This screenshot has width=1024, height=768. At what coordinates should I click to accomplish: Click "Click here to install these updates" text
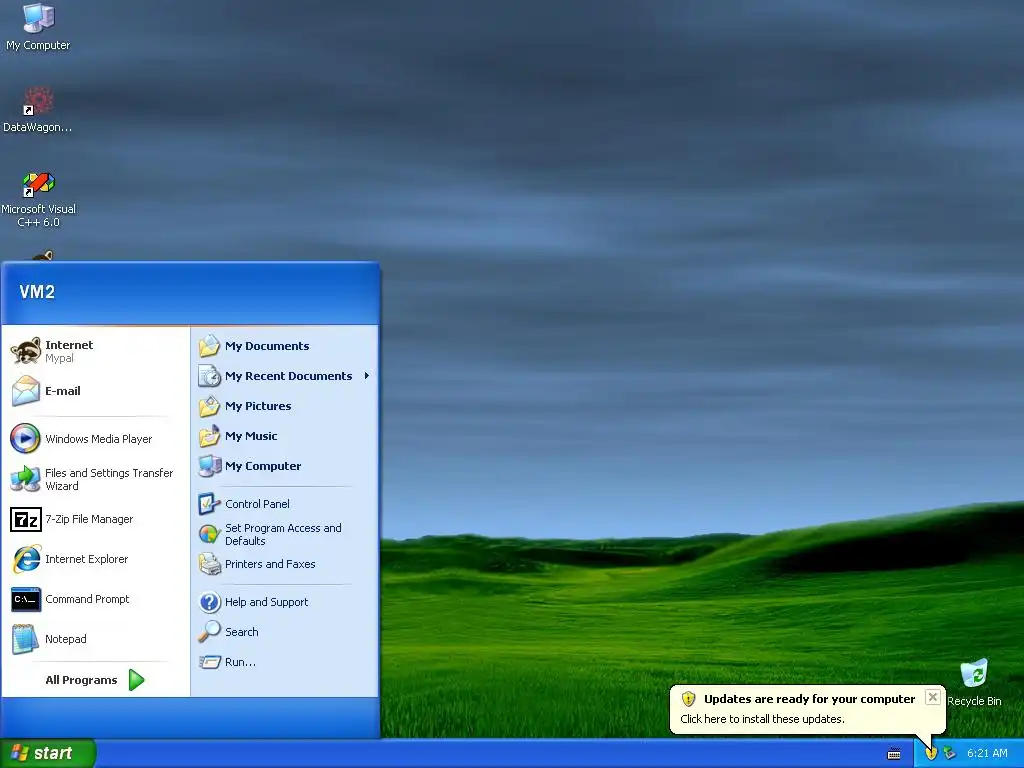click(762, 718)
